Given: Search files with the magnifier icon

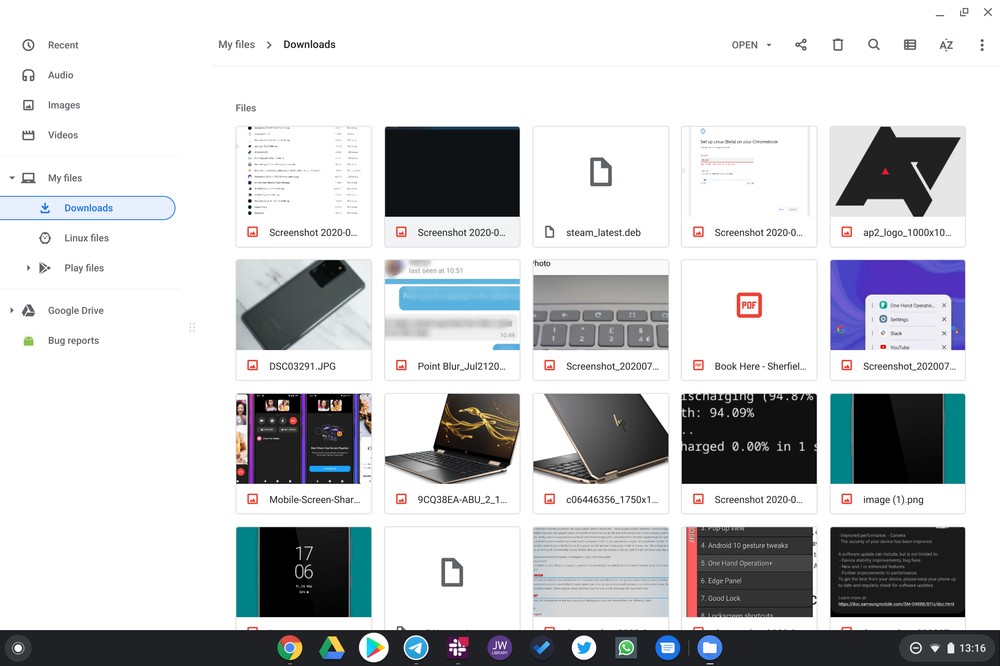Looking at the screenshot, I should [x=874, y=45].
